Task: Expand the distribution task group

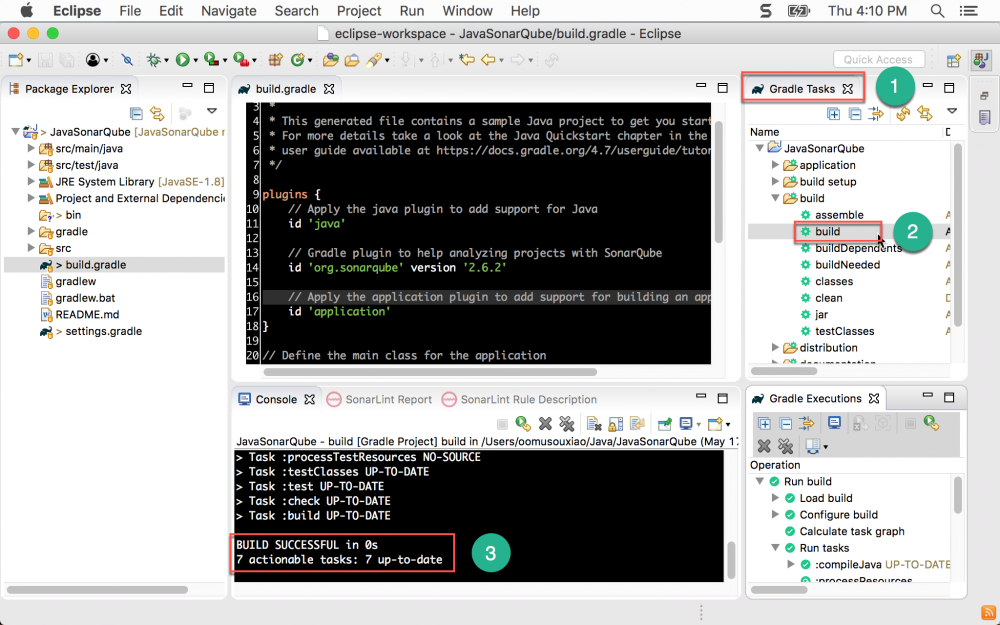Action: 776,348
